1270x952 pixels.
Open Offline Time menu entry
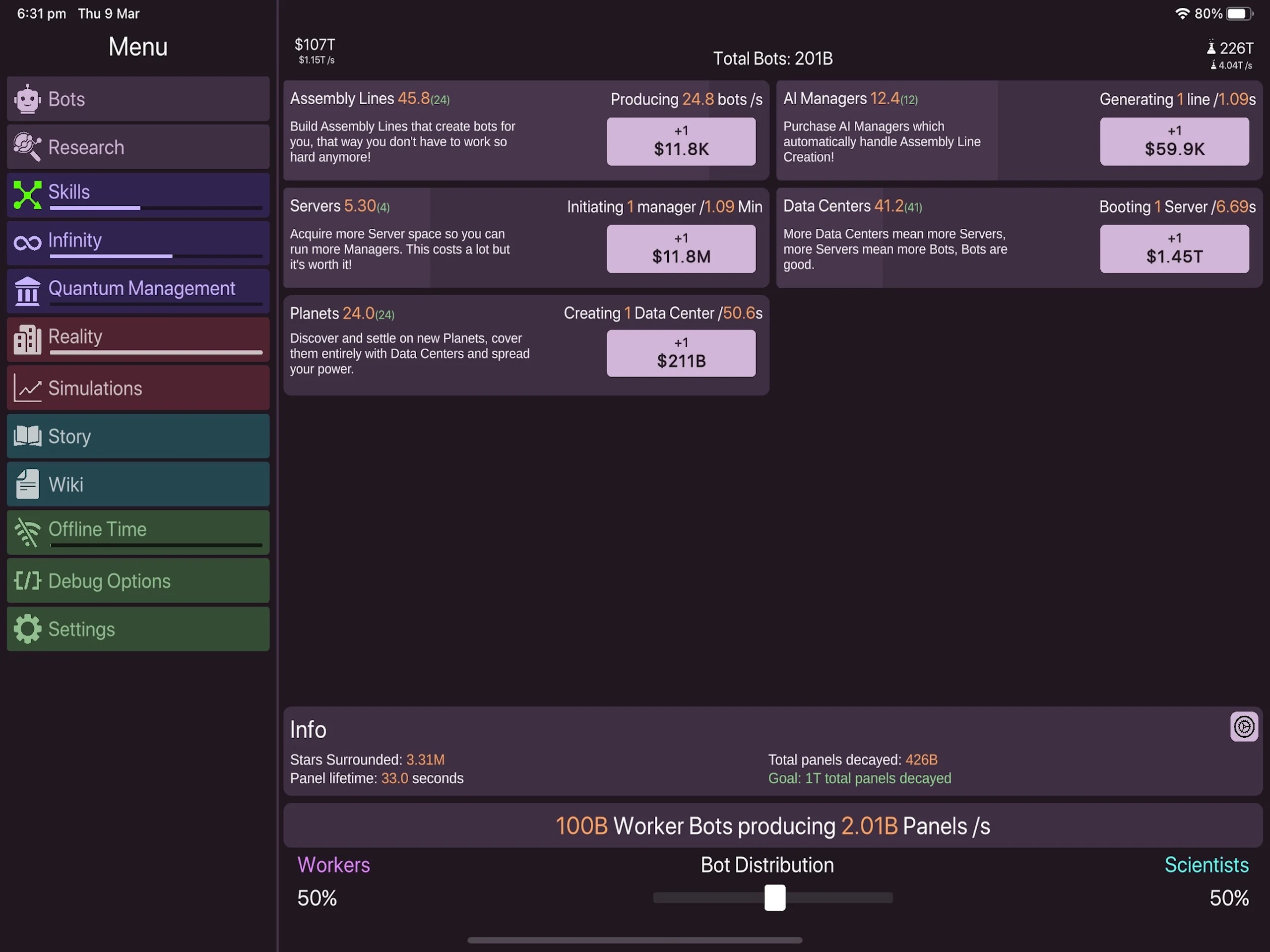pyautogui.click(x=138, y=532)
